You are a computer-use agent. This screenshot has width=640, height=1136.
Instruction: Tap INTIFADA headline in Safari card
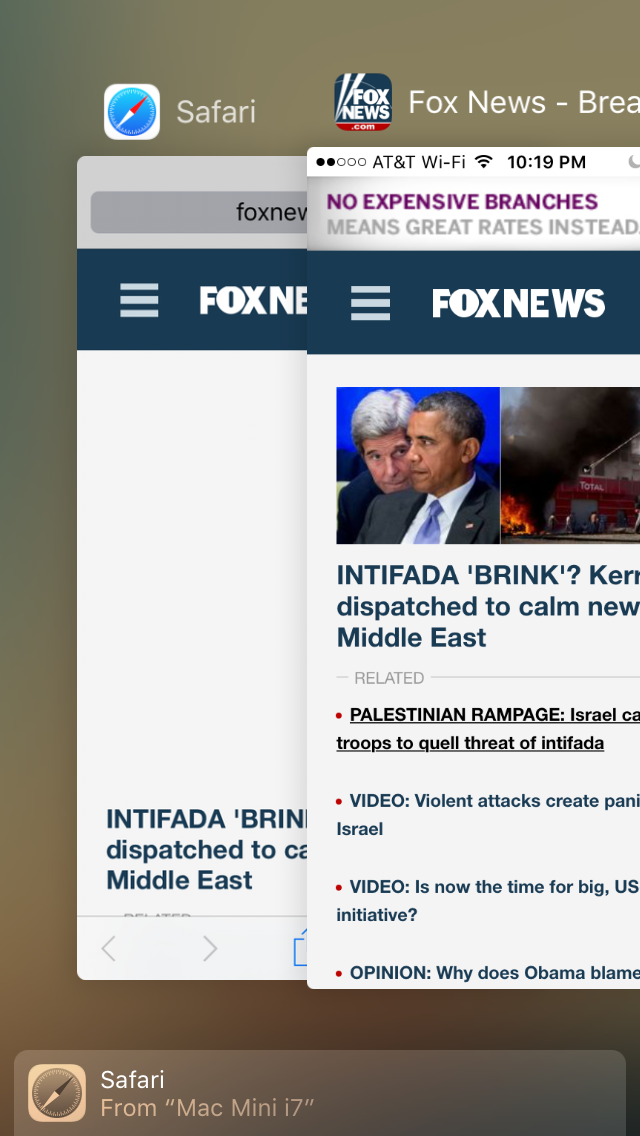tap(207, 849)
